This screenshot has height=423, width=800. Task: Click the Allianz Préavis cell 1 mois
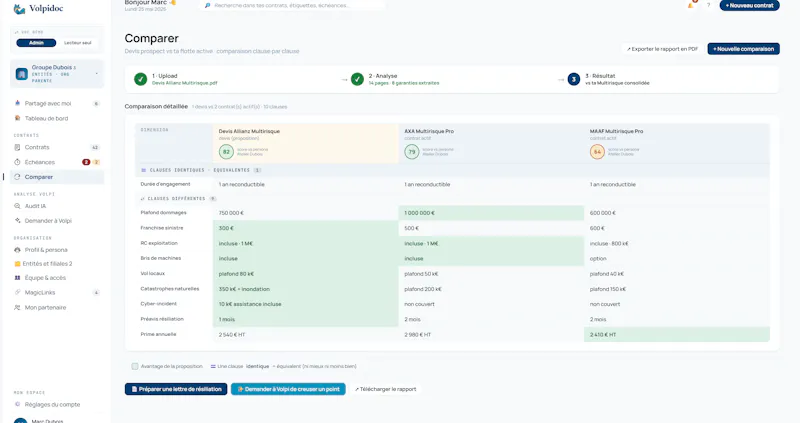[x=305, y=319]
